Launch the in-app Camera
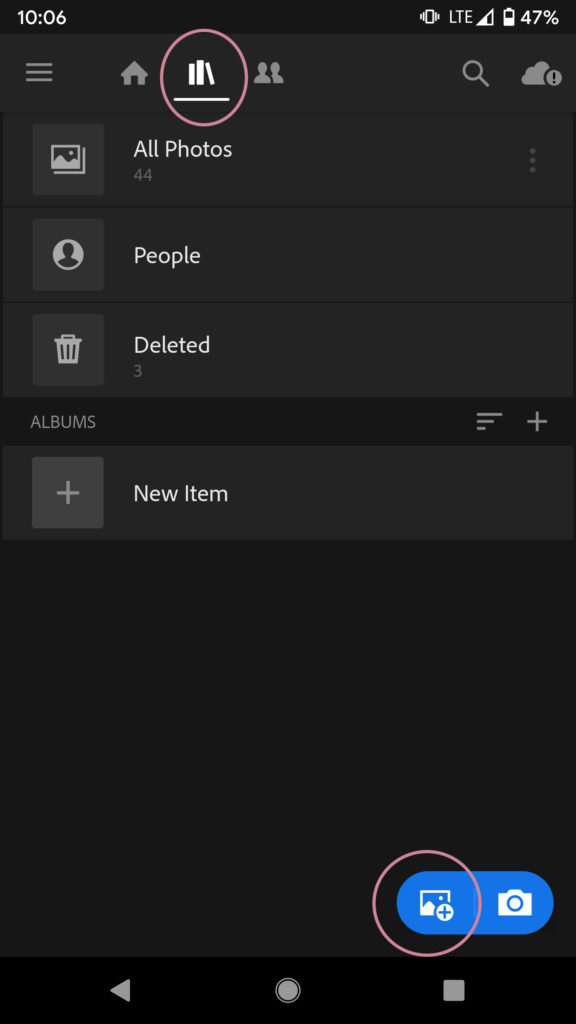Viewport: 576px width, 1024px height. [512, 903]
